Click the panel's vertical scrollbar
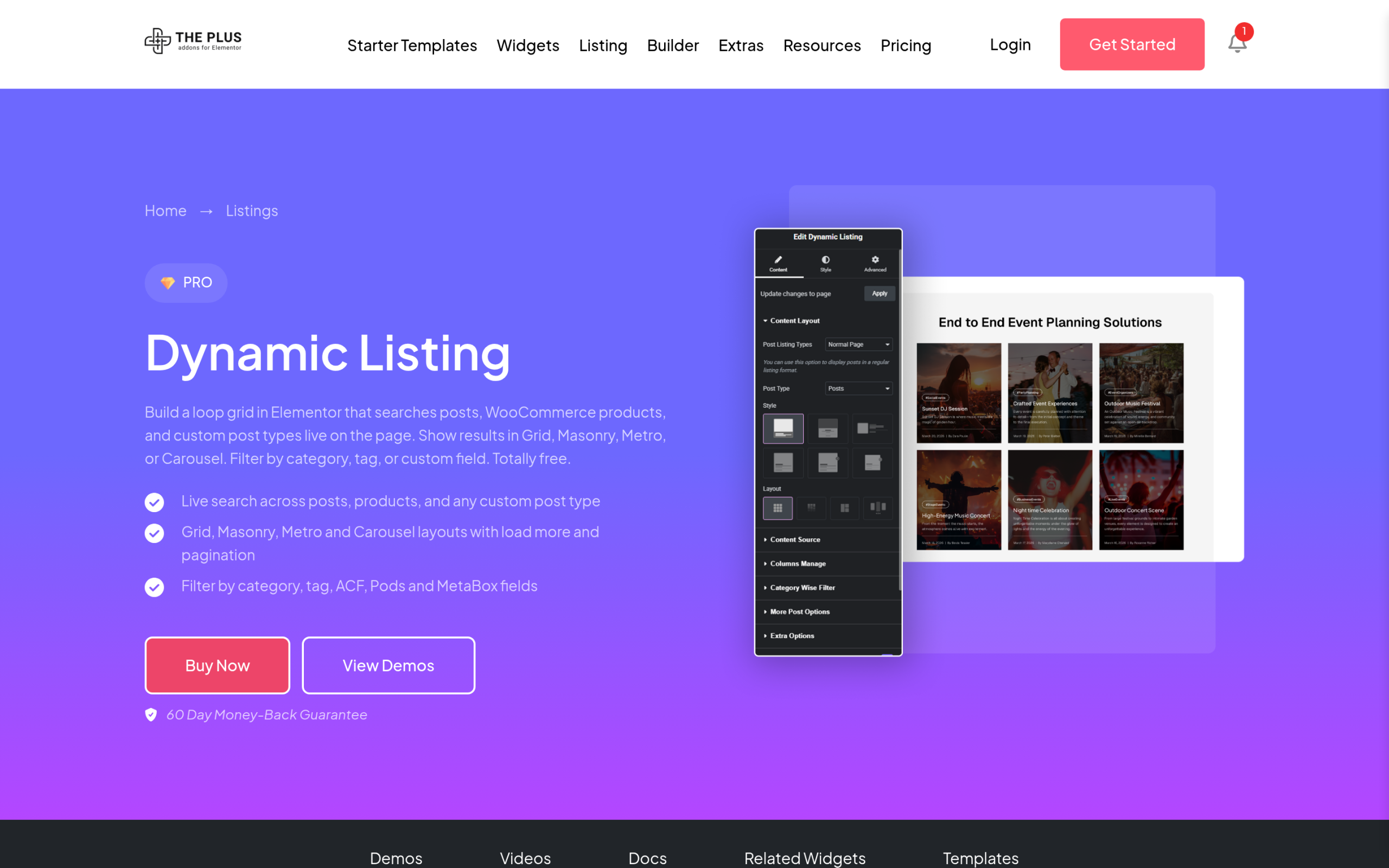This screenshot has height=868, width=1389. click(x=900, y=419)
